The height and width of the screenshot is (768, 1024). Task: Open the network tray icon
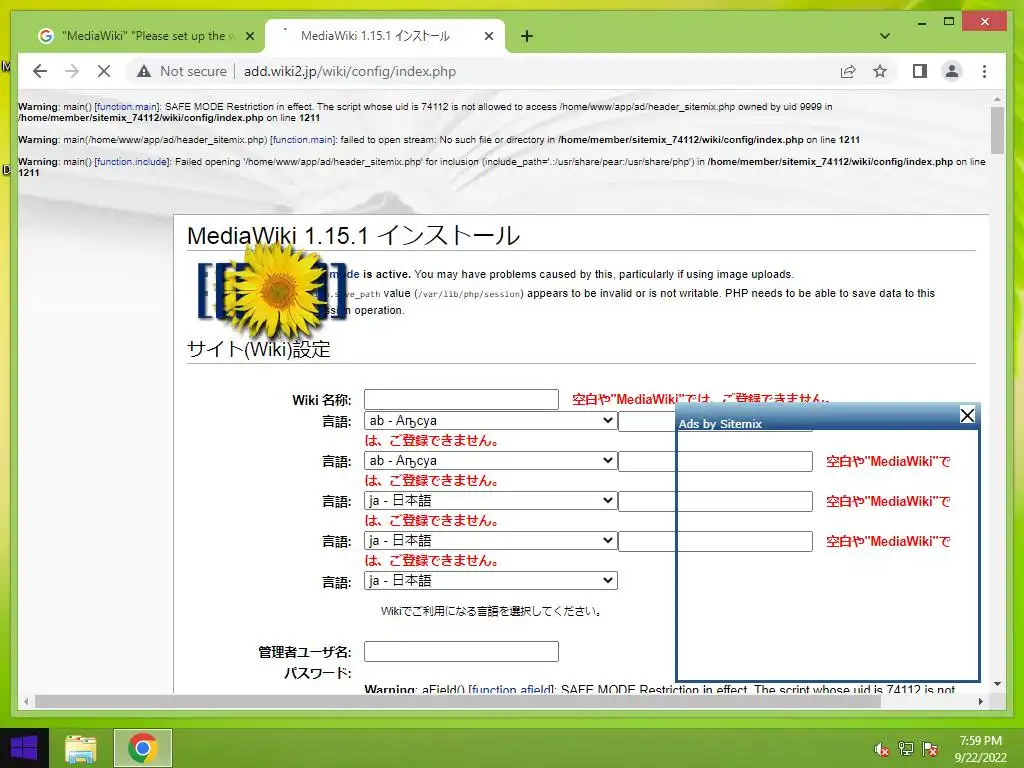click(x=906, y=748)
